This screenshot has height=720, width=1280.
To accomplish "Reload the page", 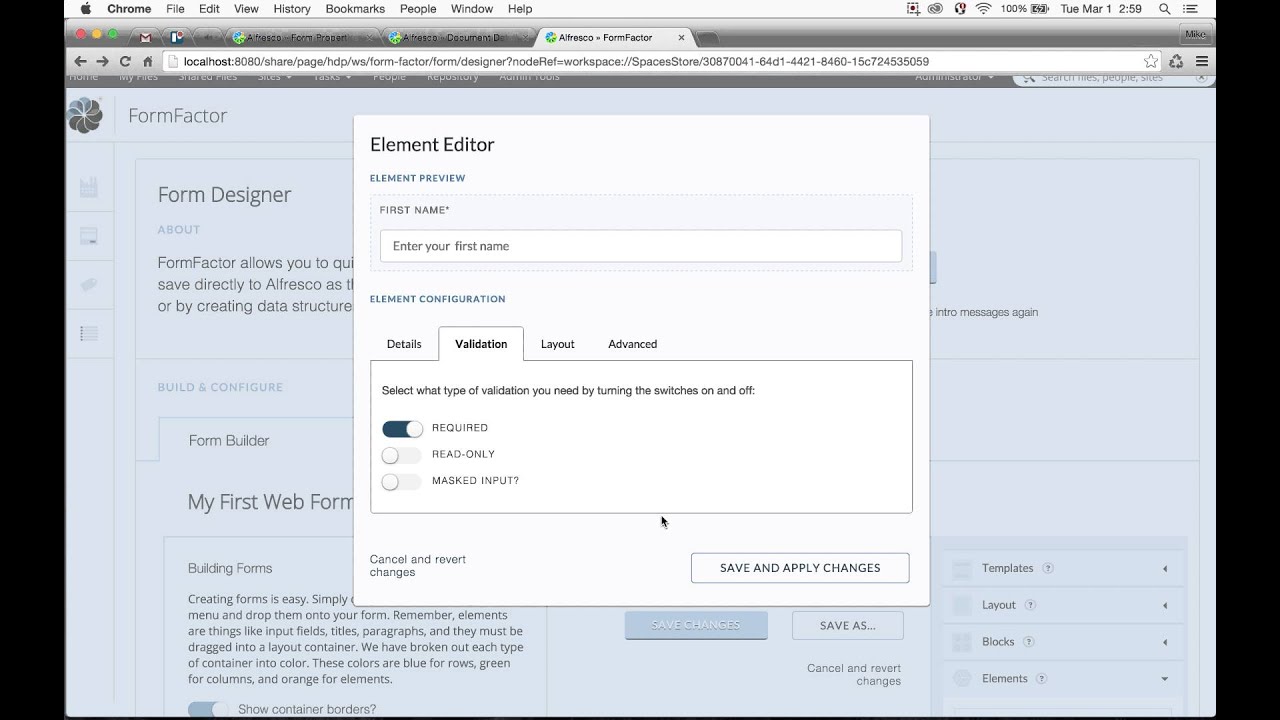I will tap(125, 61).
